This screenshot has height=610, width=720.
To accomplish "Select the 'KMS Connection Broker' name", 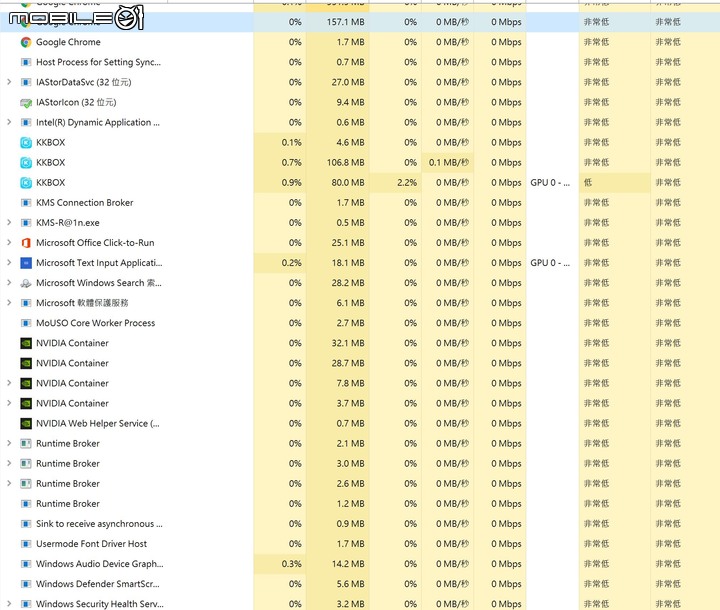I will (84, 203).
